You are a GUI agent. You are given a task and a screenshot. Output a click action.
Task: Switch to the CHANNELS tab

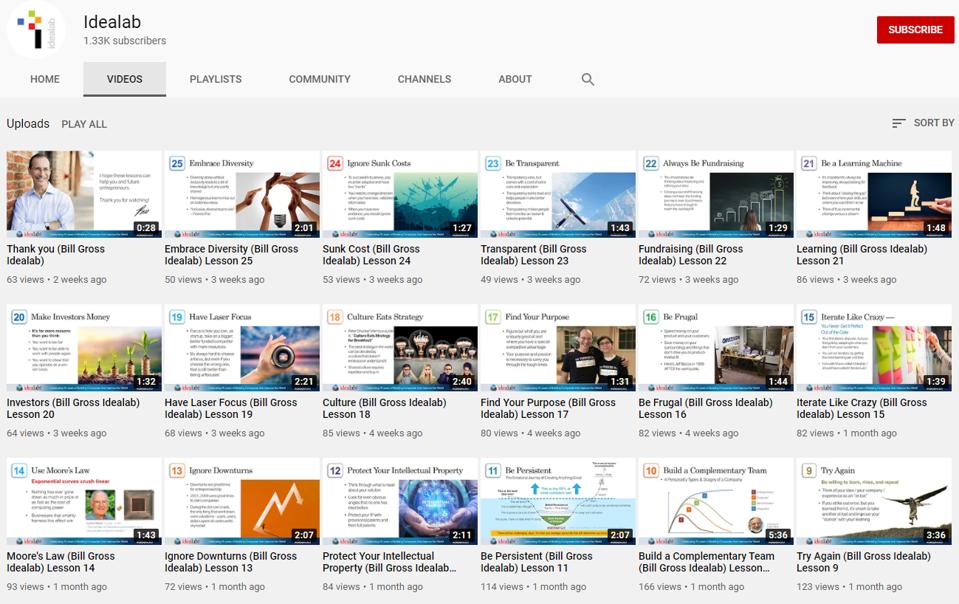coord(424,79)
